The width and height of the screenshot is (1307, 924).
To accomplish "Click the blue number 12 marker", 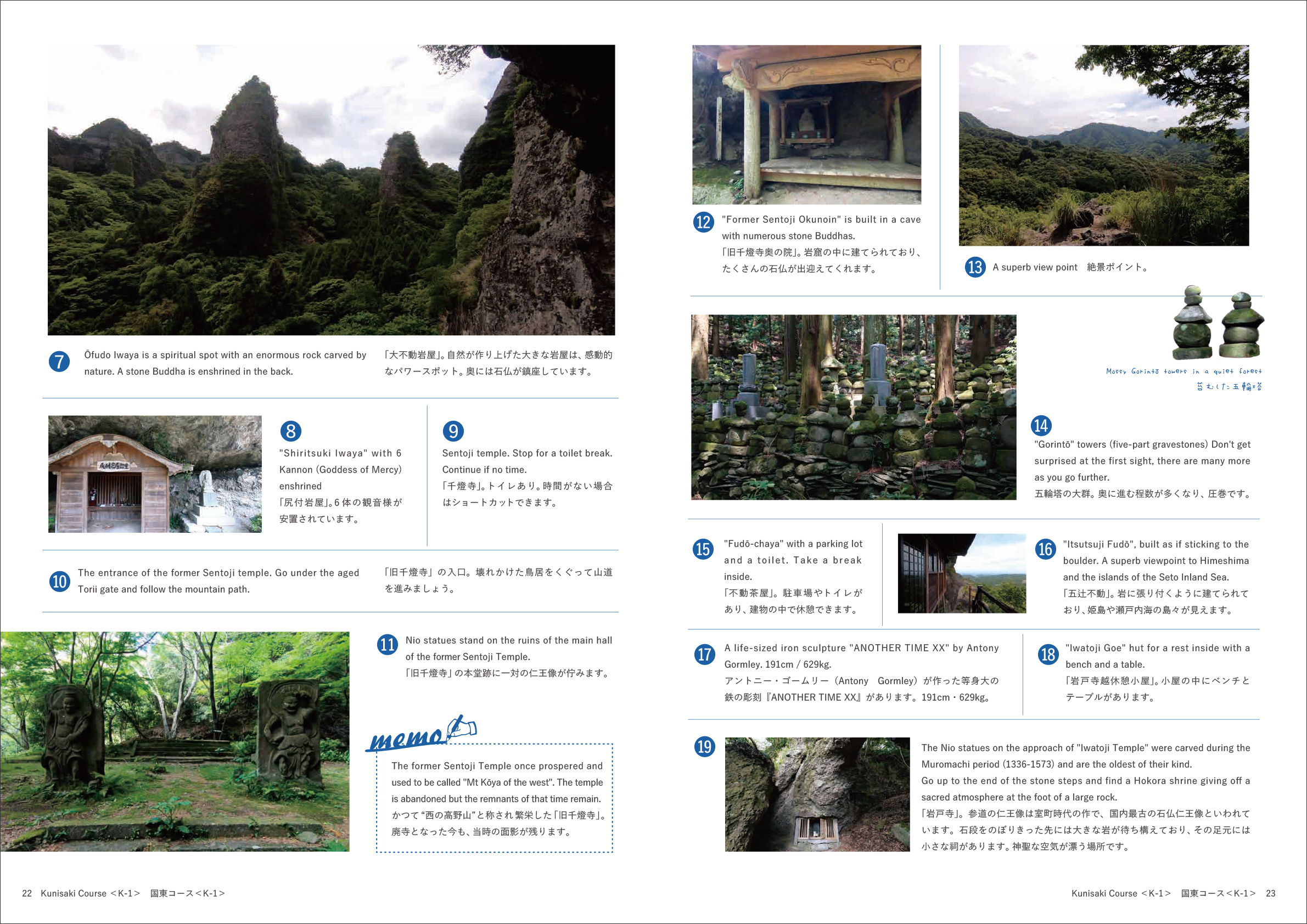I will [x=704, y=221].
